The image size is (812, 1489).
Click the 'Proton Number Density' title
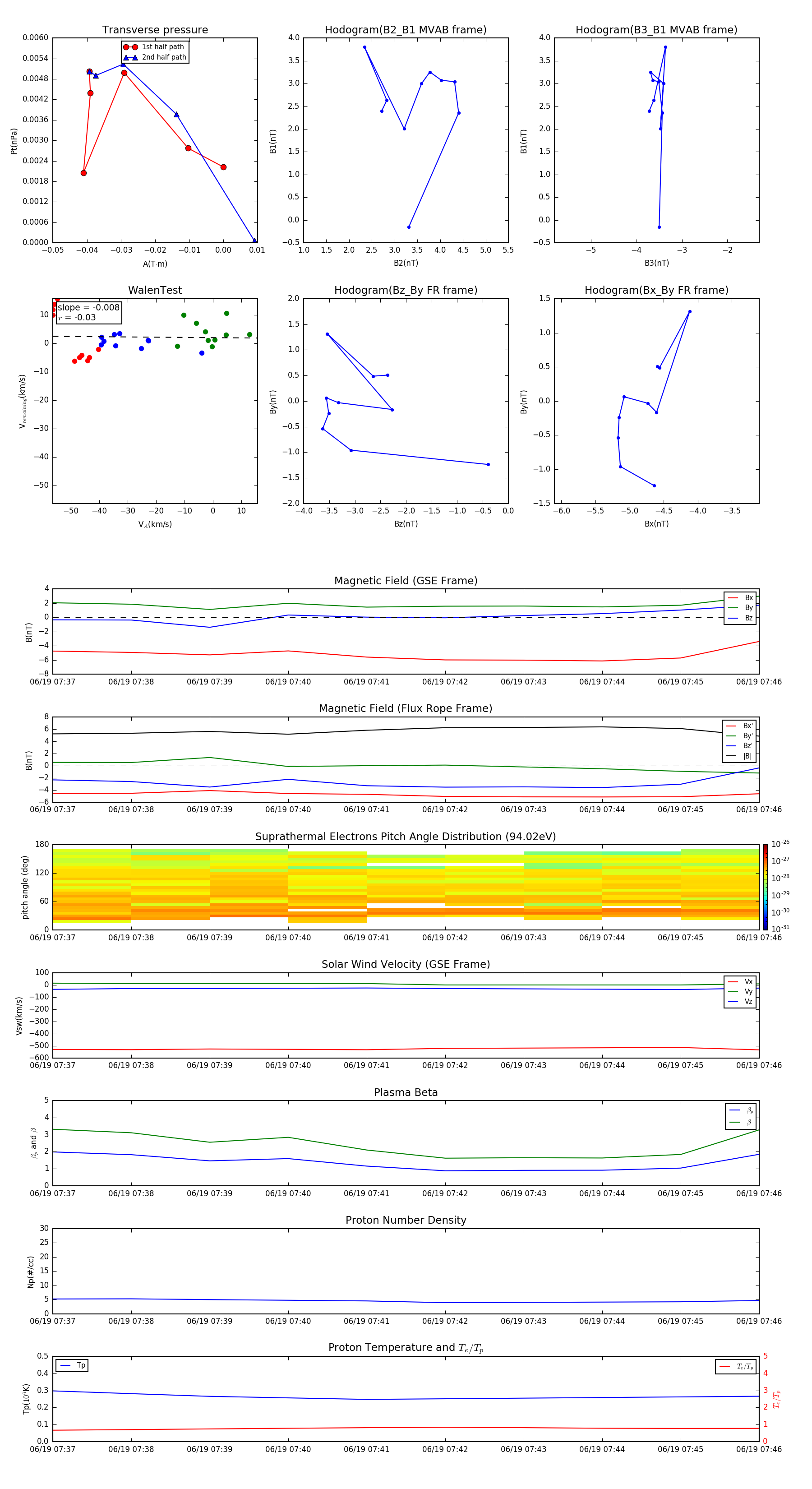point(406,1220)
